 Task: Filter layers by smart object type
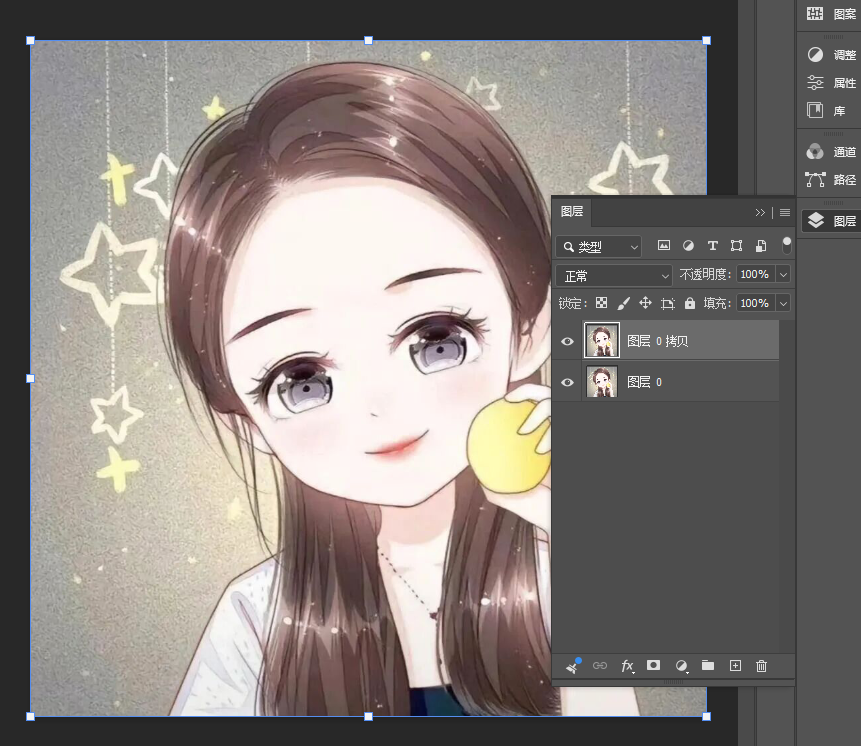pyautogui.click(x=761, y=246)
